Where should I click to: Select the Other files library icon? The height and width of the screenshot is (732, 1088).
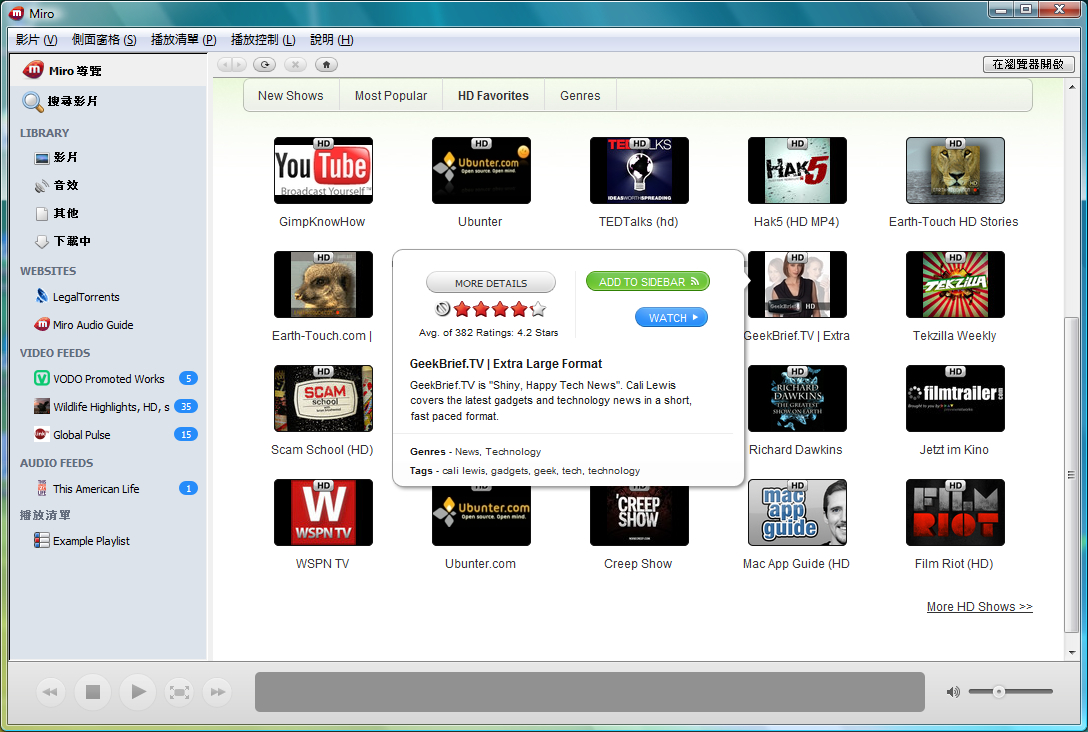42,214
